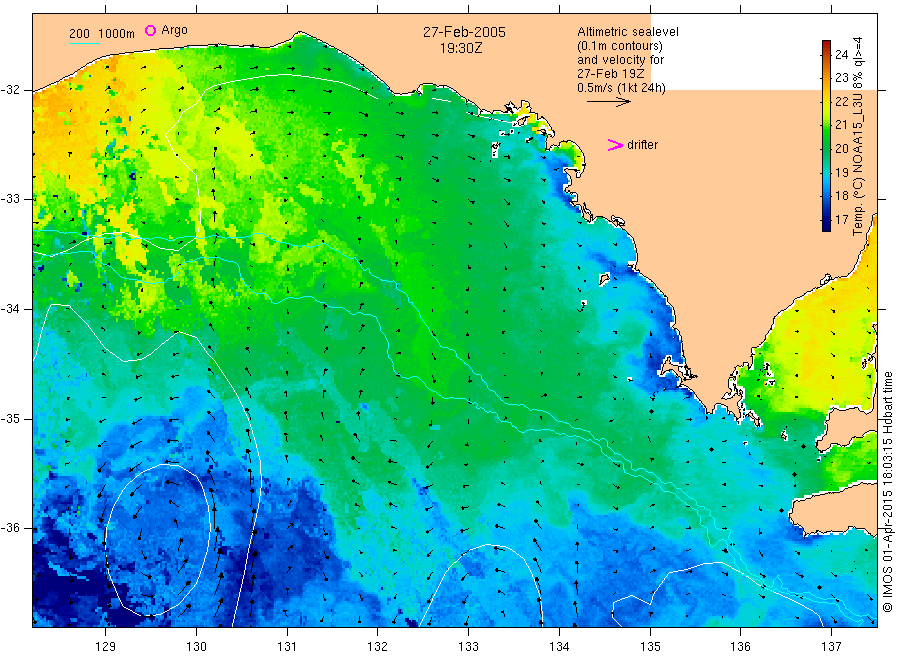Click the longitude axis label '133'
Viewport: 900px width, 660px height.
(x=468, y=647)
